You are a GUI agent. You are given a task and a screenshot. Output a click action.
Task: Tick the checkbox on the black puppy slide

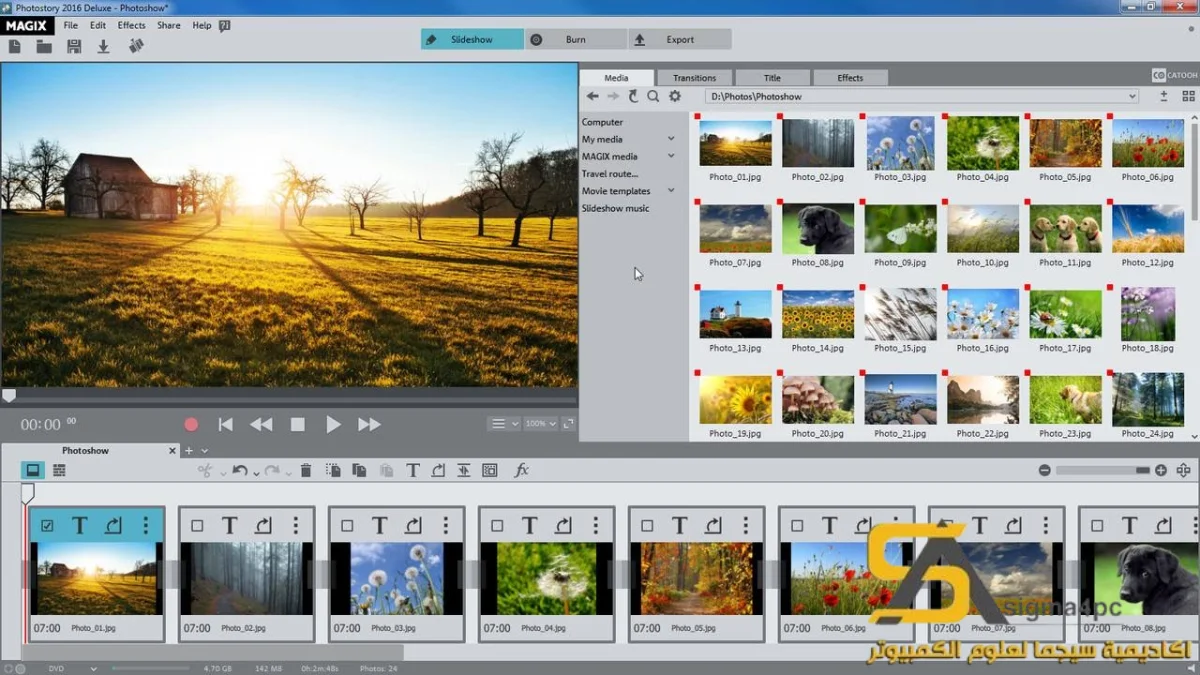point(1097,526)
